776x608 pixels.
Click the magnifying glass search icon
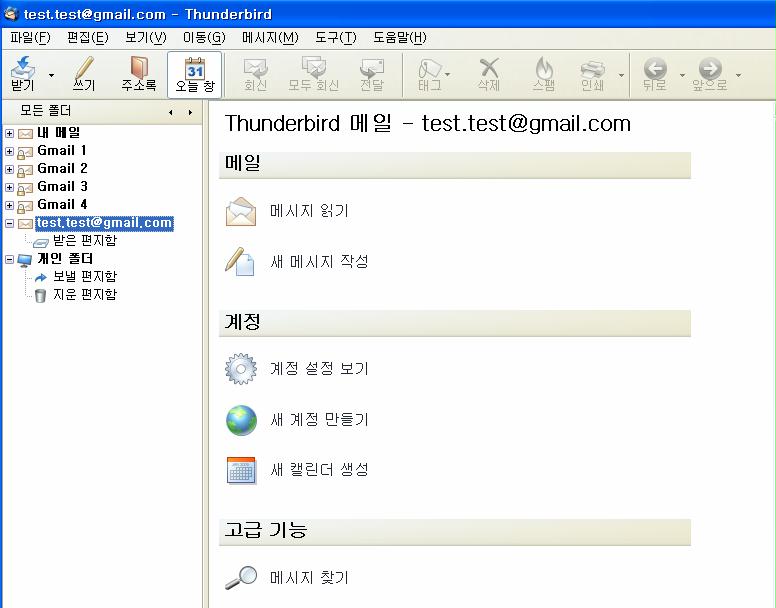click(241, 578)
